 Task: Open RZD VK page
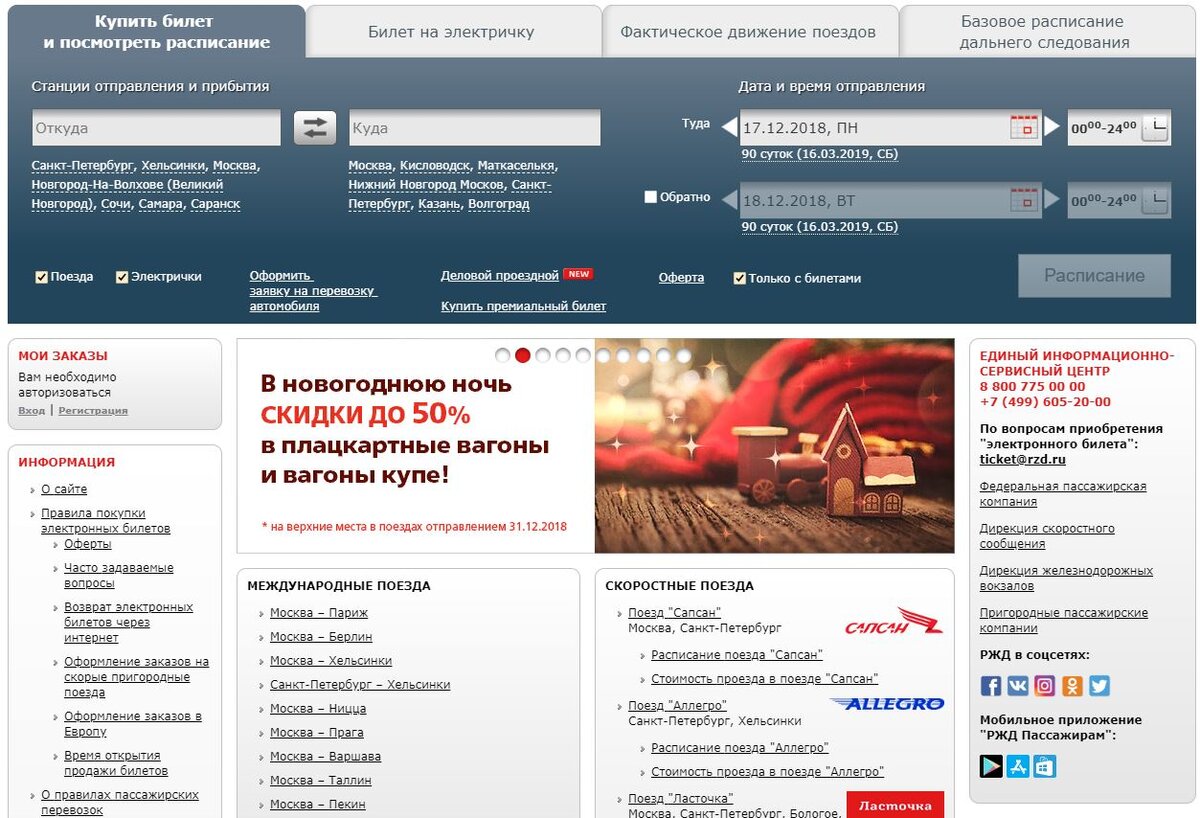[1018, 686]
